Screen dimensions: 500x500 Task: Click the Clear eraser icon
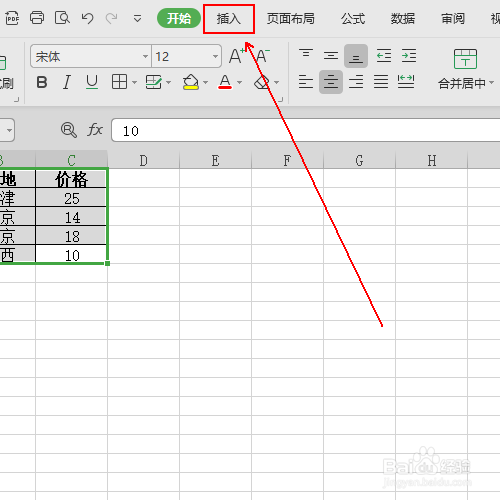(x=262, y=82)
